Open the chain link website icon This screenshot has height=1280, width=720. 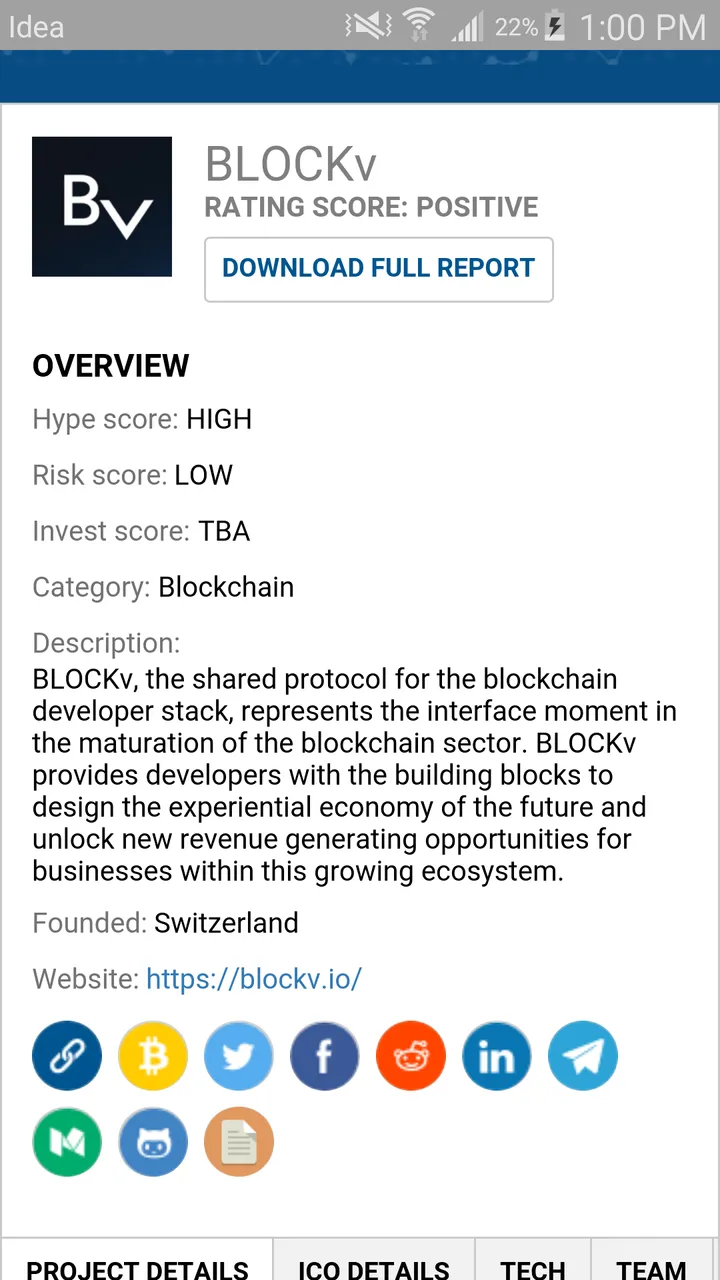[x=67, y=1055]
